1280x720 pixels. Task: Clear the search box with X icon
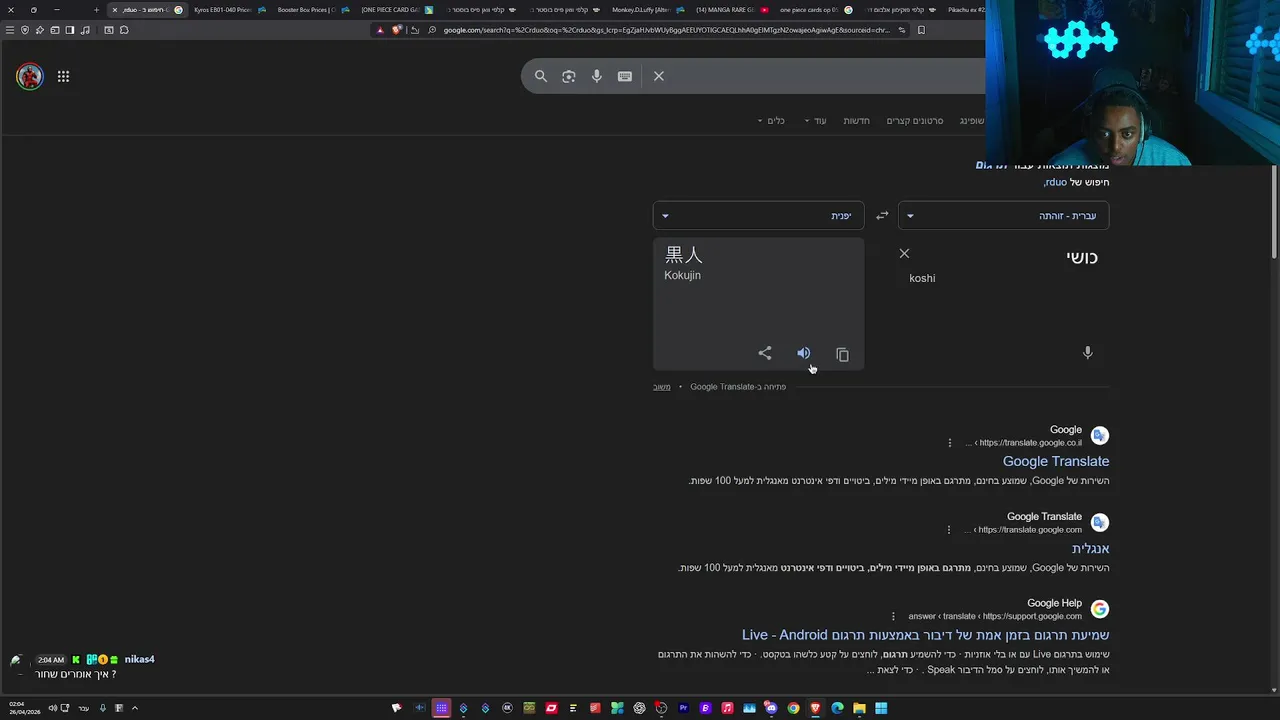[x=659, y=76]
